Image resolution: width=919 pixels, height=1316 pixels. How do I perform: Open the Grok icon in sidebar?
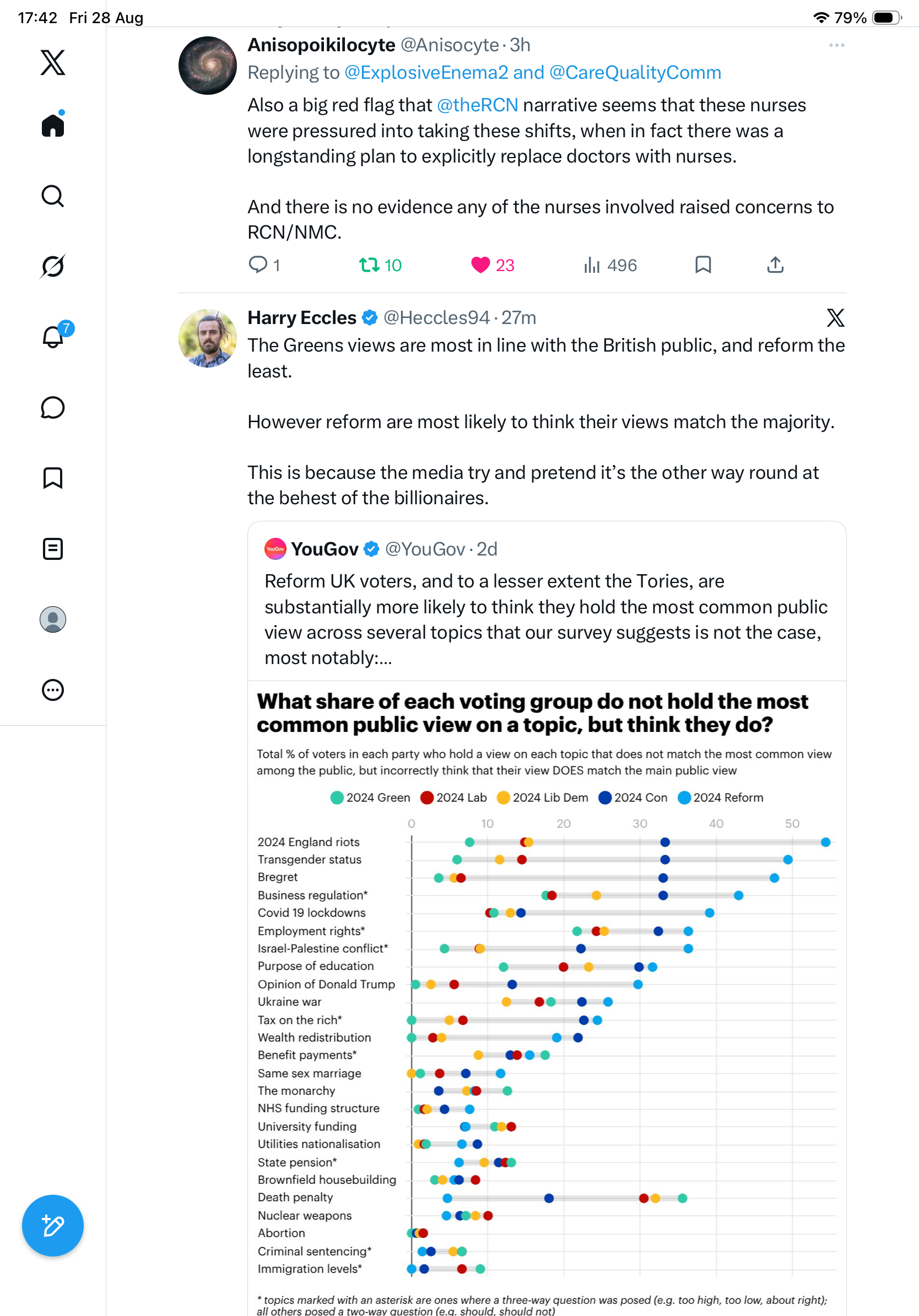pyautogui.click(x=53, y=266)
